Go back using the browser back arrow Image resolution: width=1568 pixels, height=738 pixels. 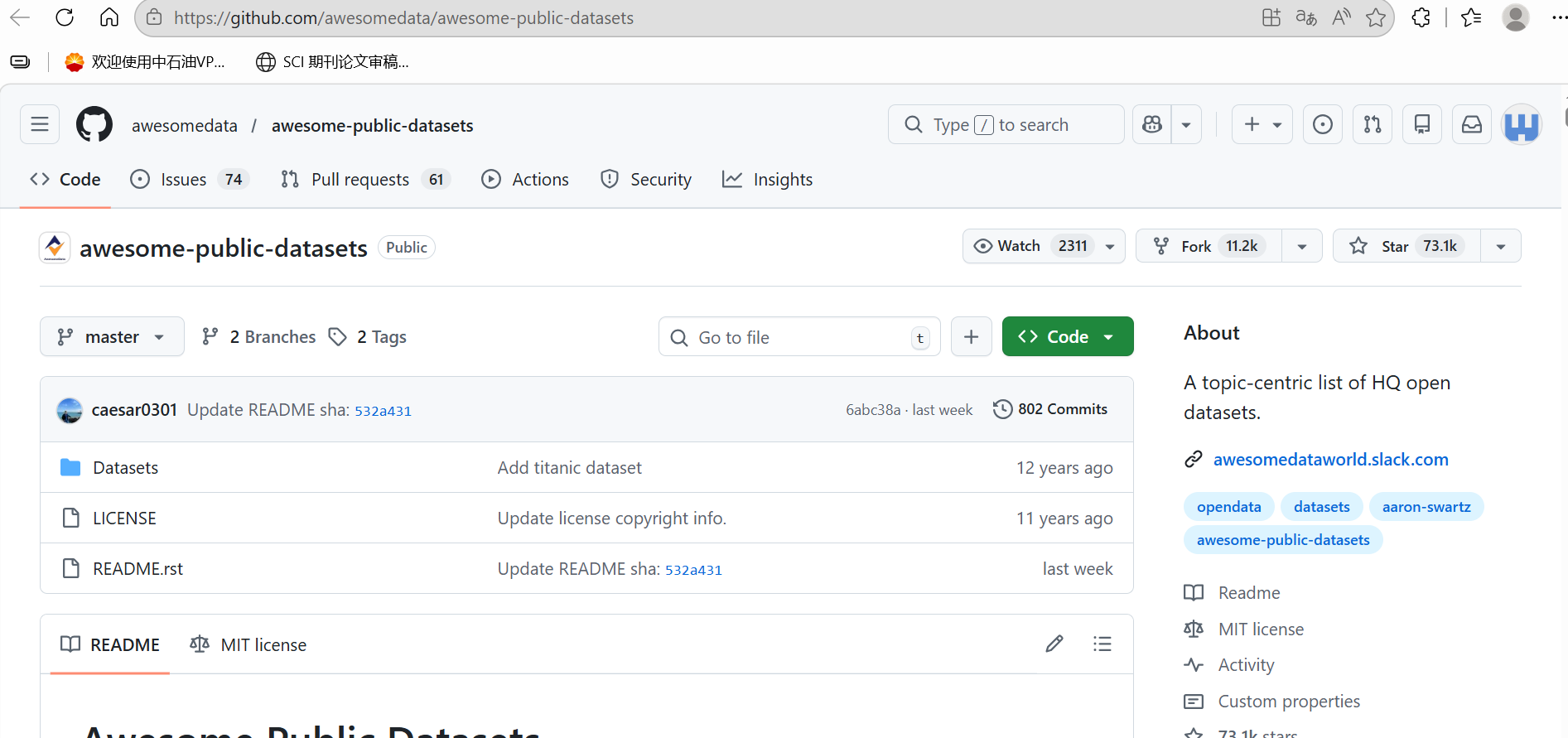(x=20, y=17)
